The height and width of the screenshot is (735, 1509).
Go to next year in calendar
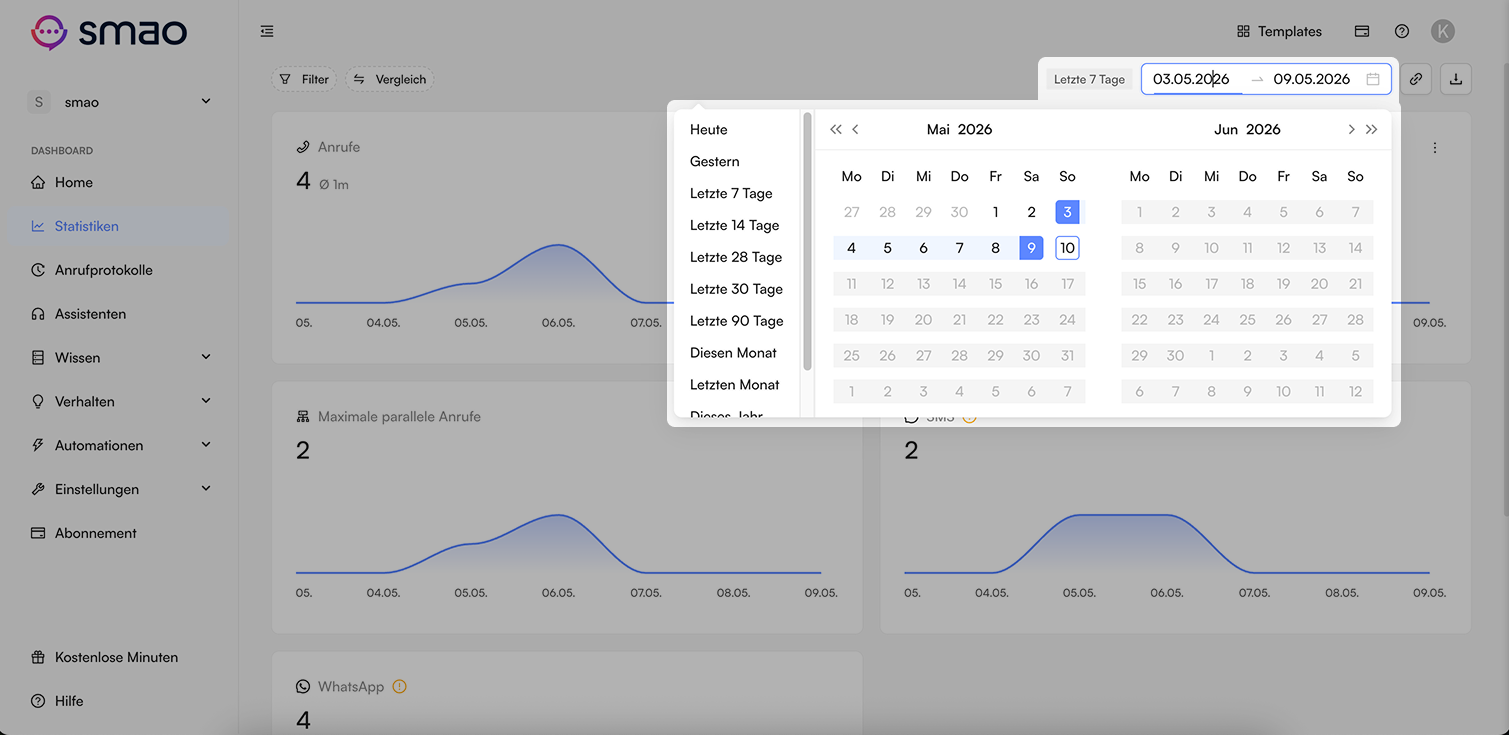pos(1371,130)
